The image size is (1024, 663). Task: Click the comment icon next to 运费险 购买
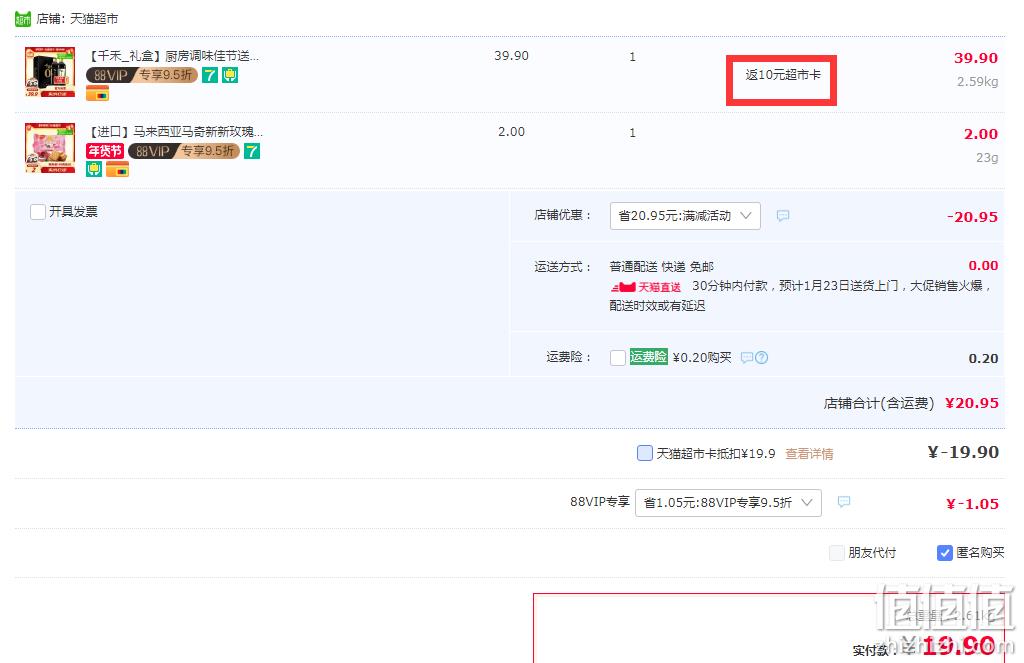[747, 357]
